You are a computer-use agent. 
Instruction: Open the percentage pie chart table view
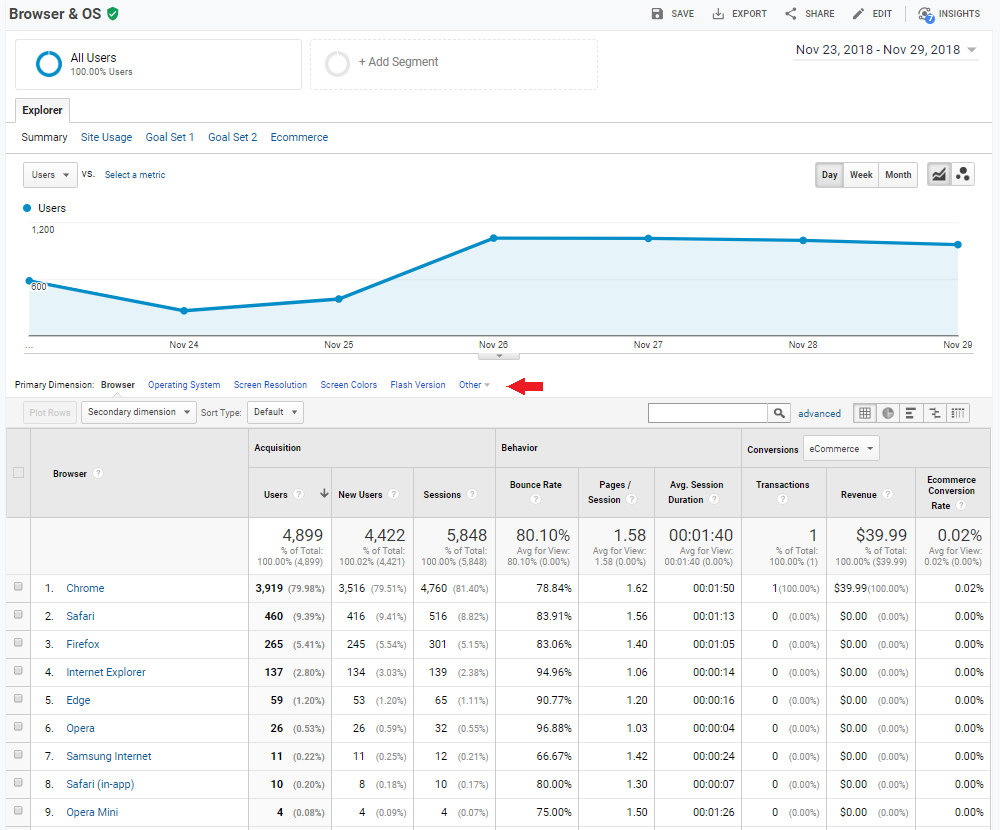point(889,413)
